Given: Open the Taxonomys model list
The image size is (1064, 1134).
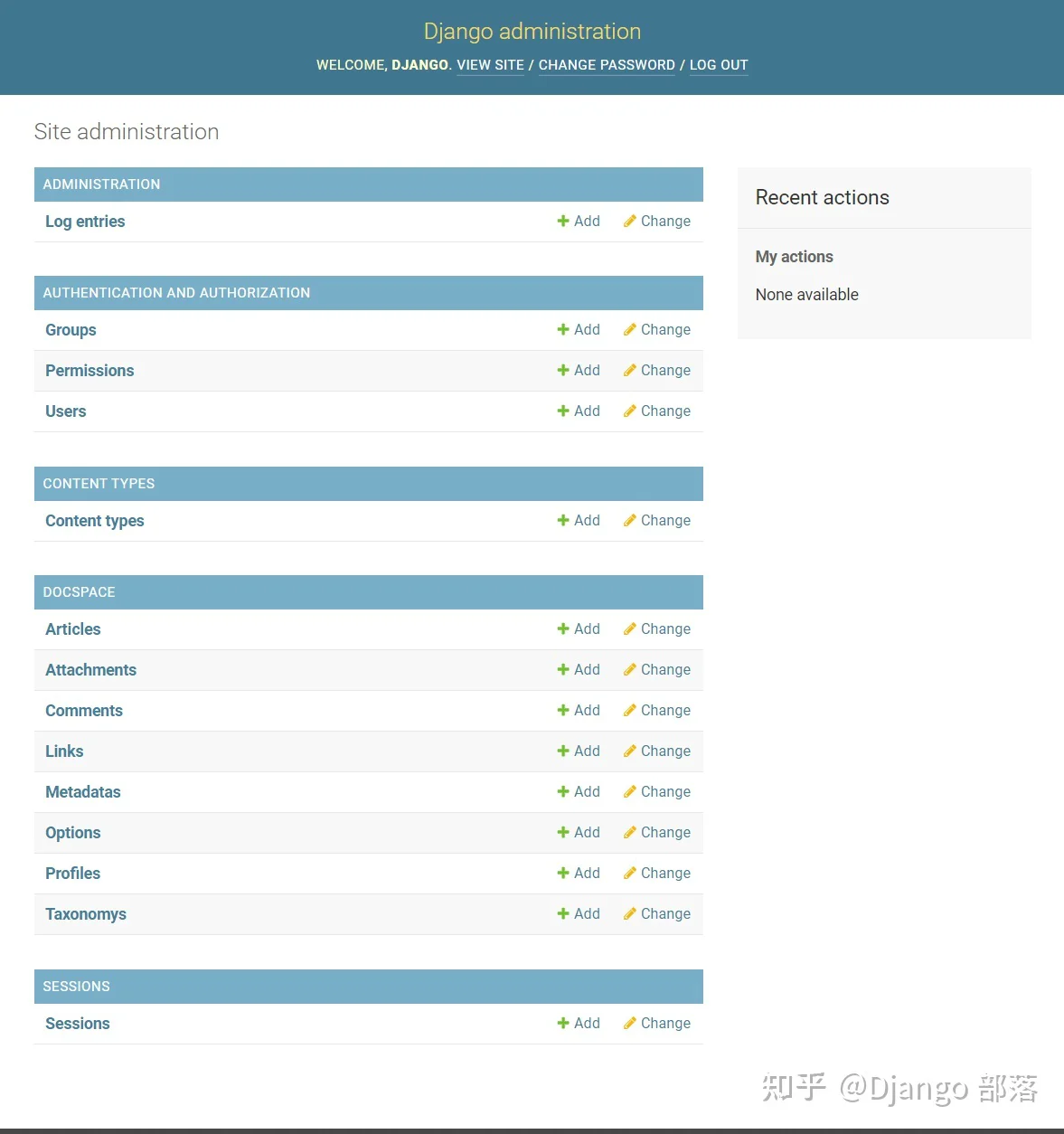Looking at the screenshot, I should click(x=86, y=914).
